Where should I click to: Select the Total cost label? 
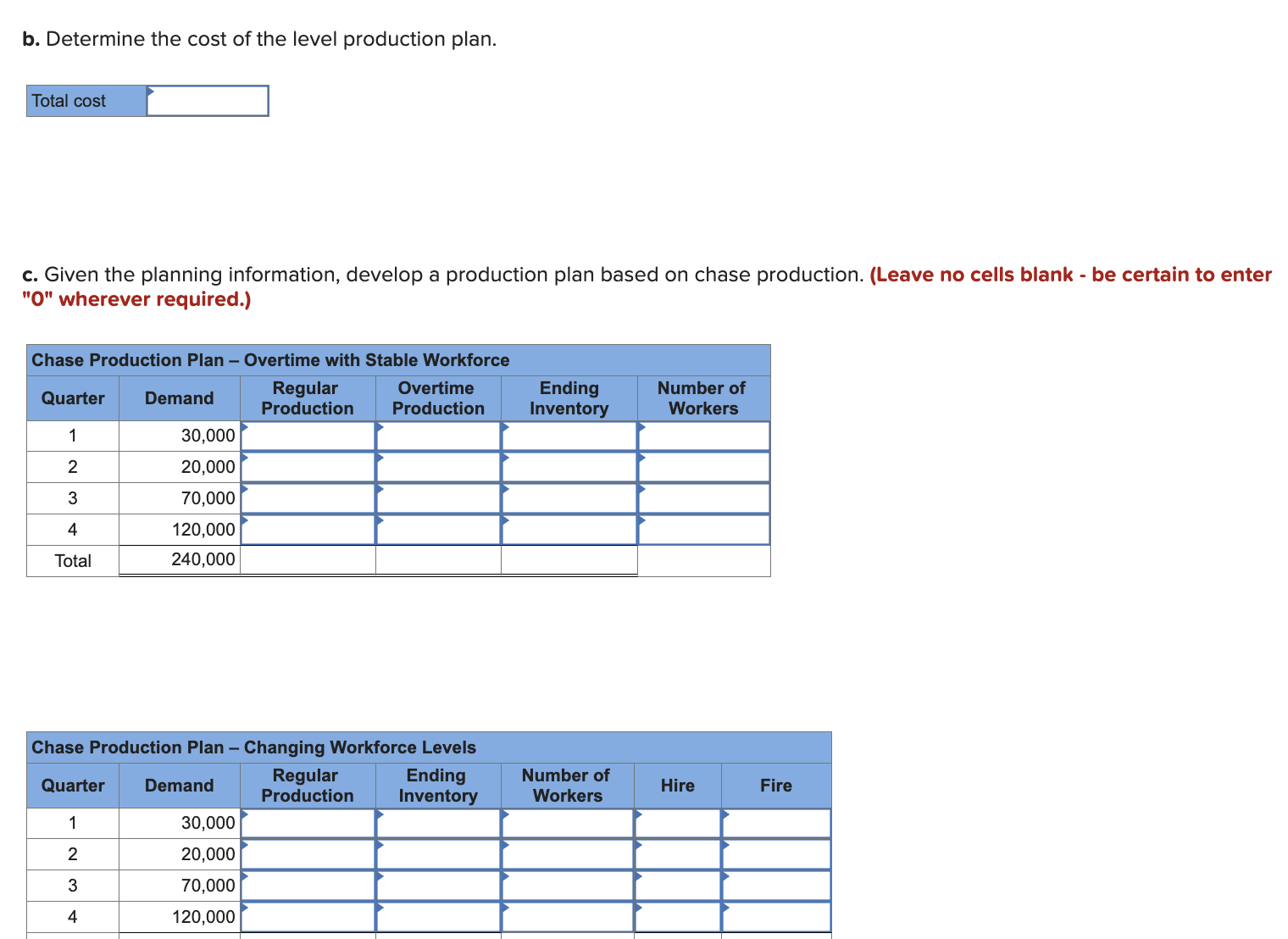click(68, 101)
